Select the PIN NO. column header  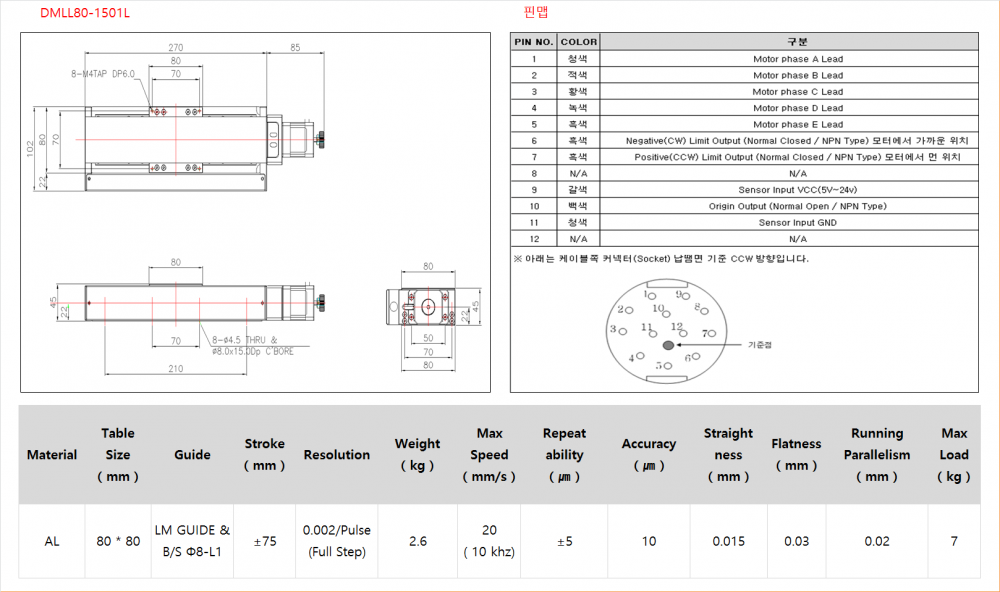click(x=533, y=42)
